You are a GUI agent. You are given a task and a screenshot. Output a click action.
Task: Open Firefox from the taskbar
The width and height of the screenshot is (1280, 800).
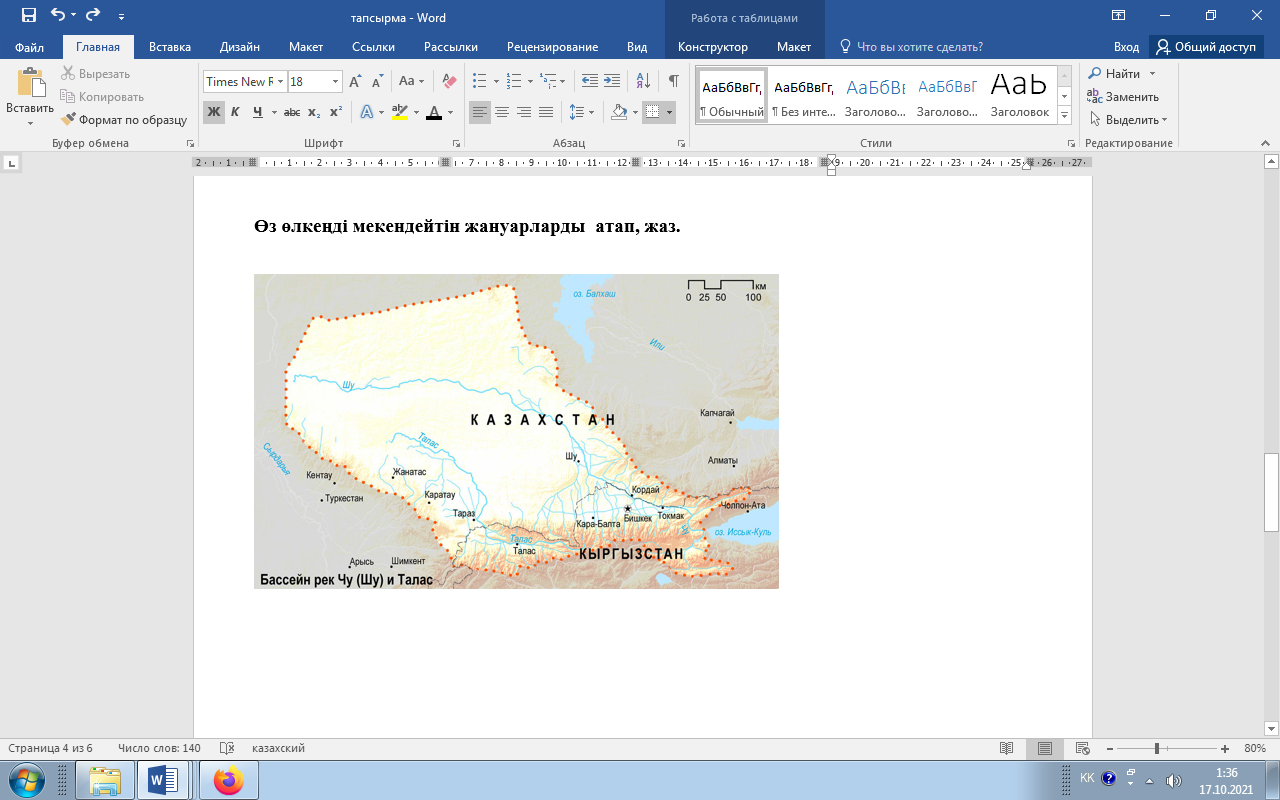(x=228, y=780)
